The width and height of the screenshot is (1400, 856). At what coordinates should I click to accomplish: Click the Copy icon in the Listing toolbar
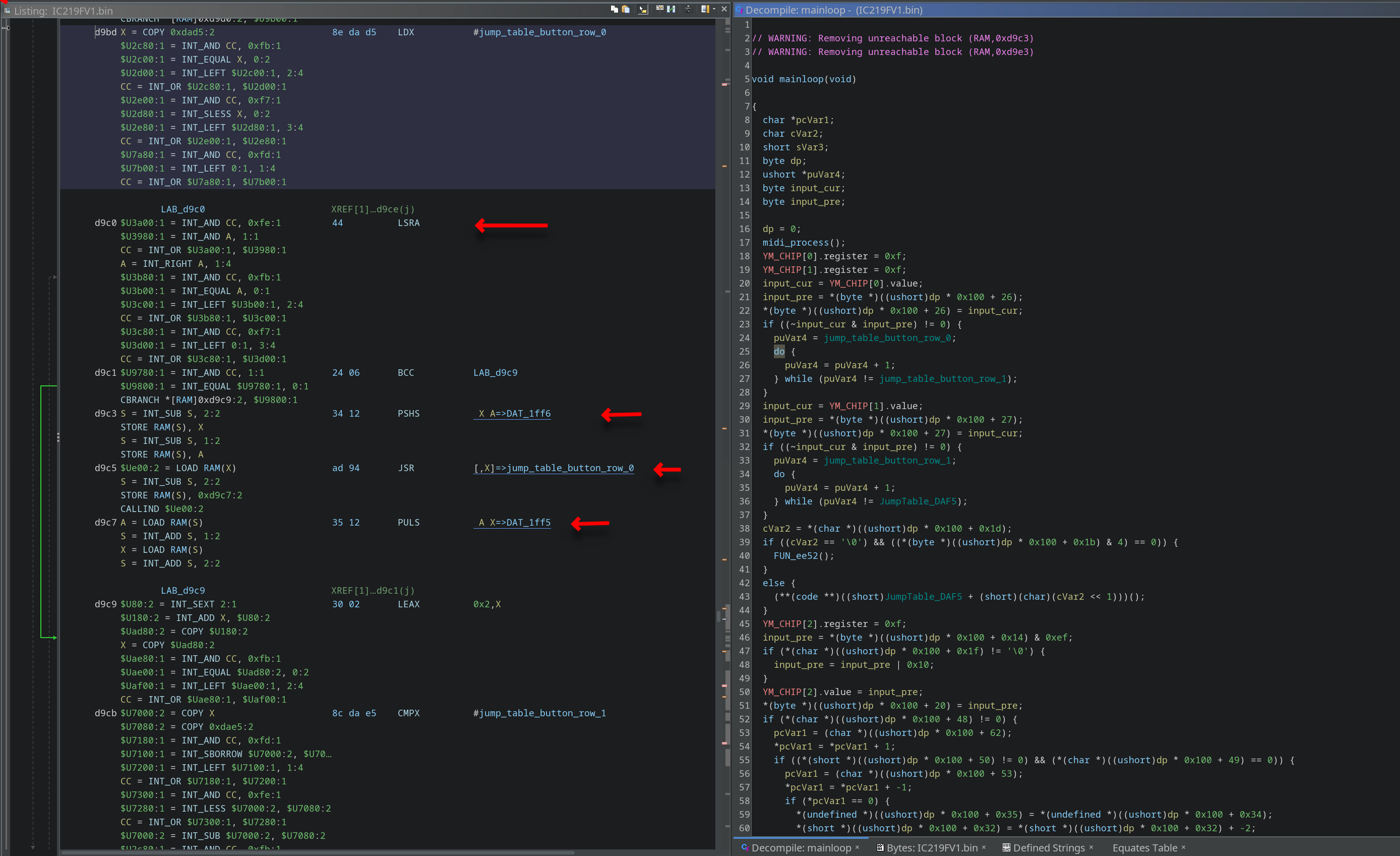[x=615, y=10]
